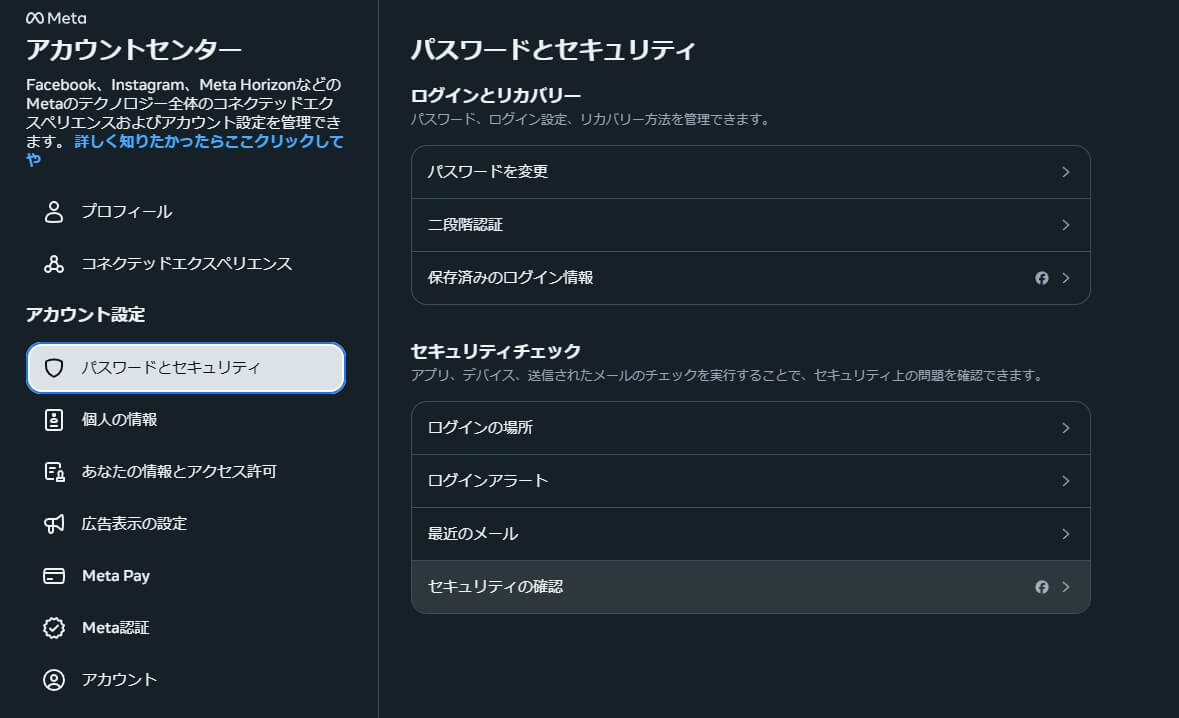Open アカウント in the sidebar

point(186,680)
